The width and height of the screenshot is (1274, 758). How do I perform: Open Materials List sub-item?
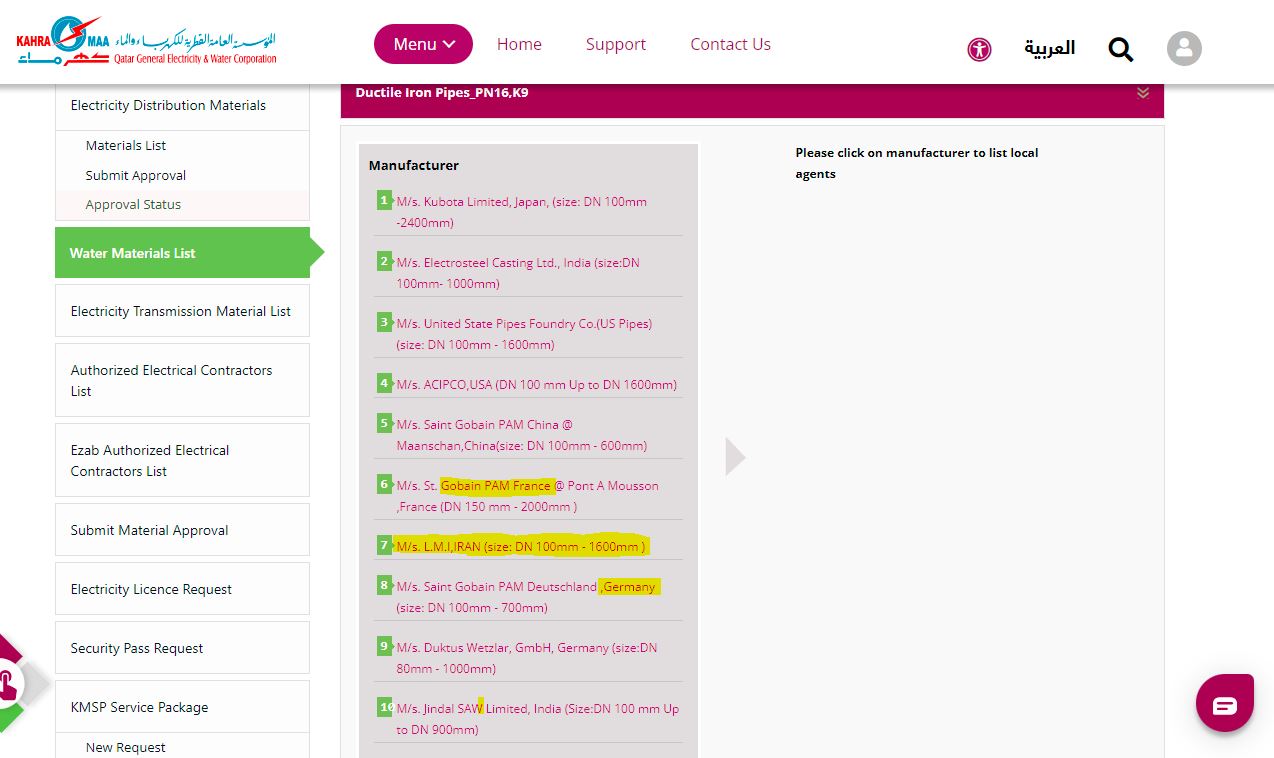[x=126, y=145]
